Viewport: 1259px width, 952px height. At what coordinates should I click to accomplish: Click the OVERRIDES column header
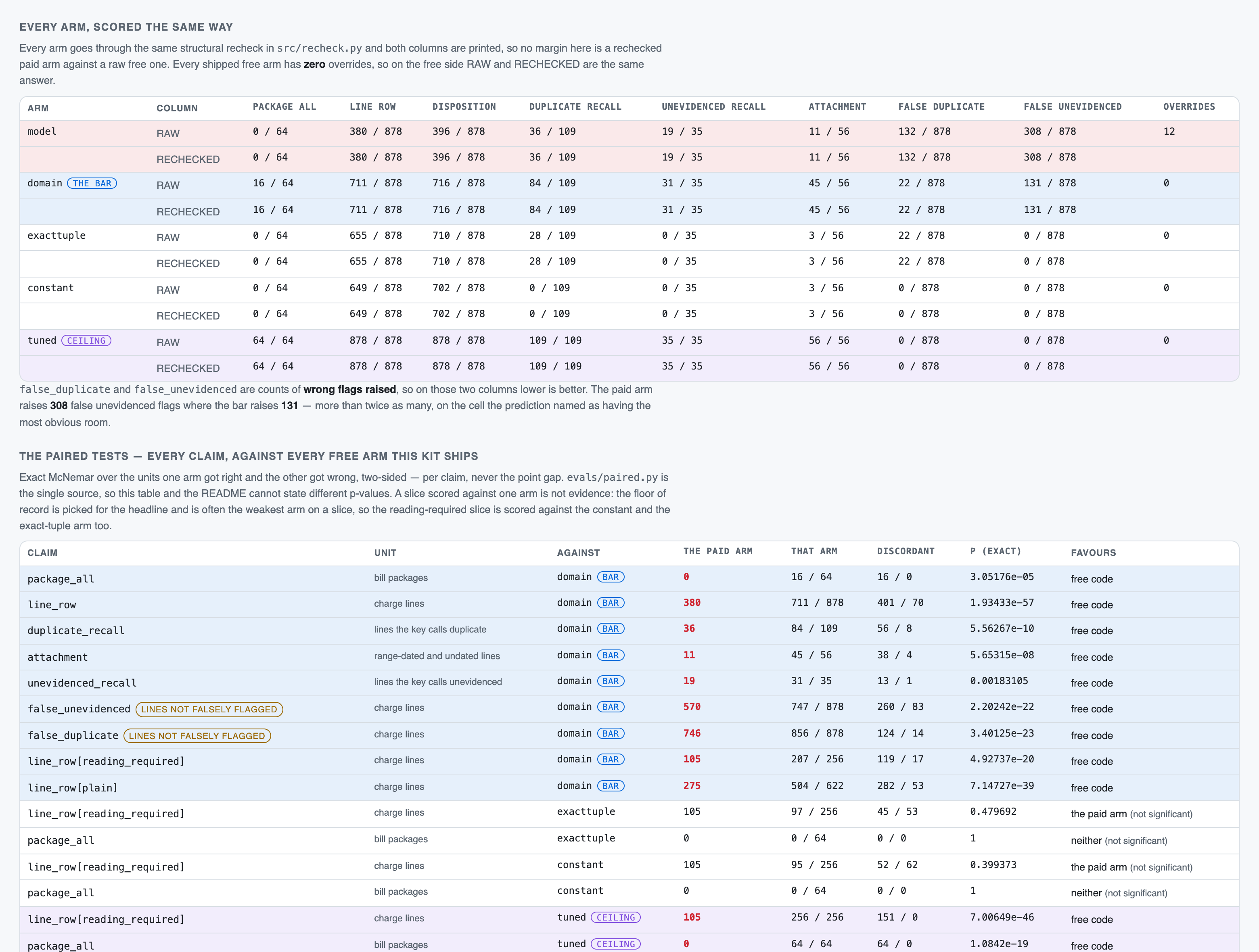(x=1188, y=106)
